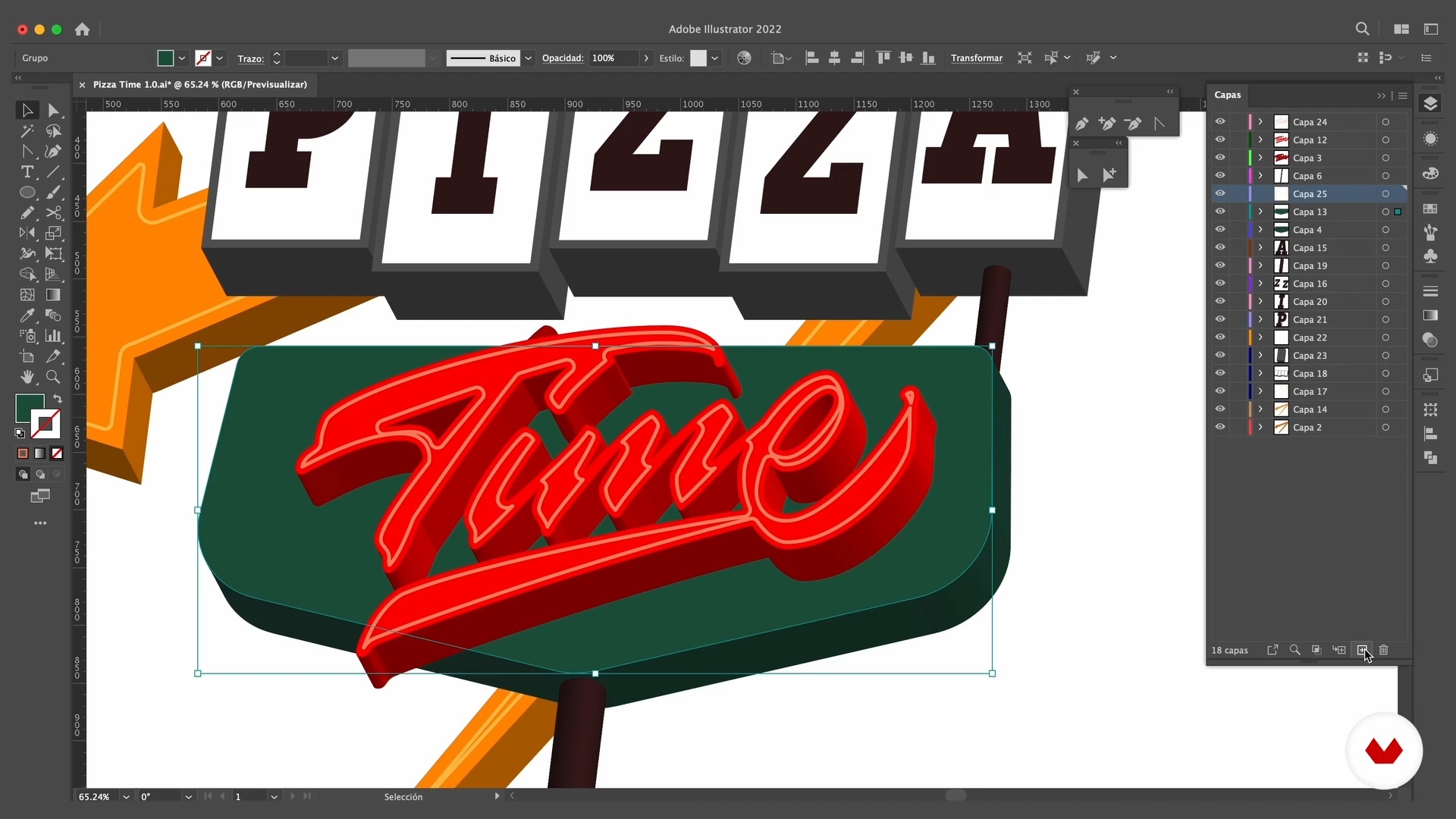
Task: Click the Opacidad label link
Action: (x=563, y=58)
